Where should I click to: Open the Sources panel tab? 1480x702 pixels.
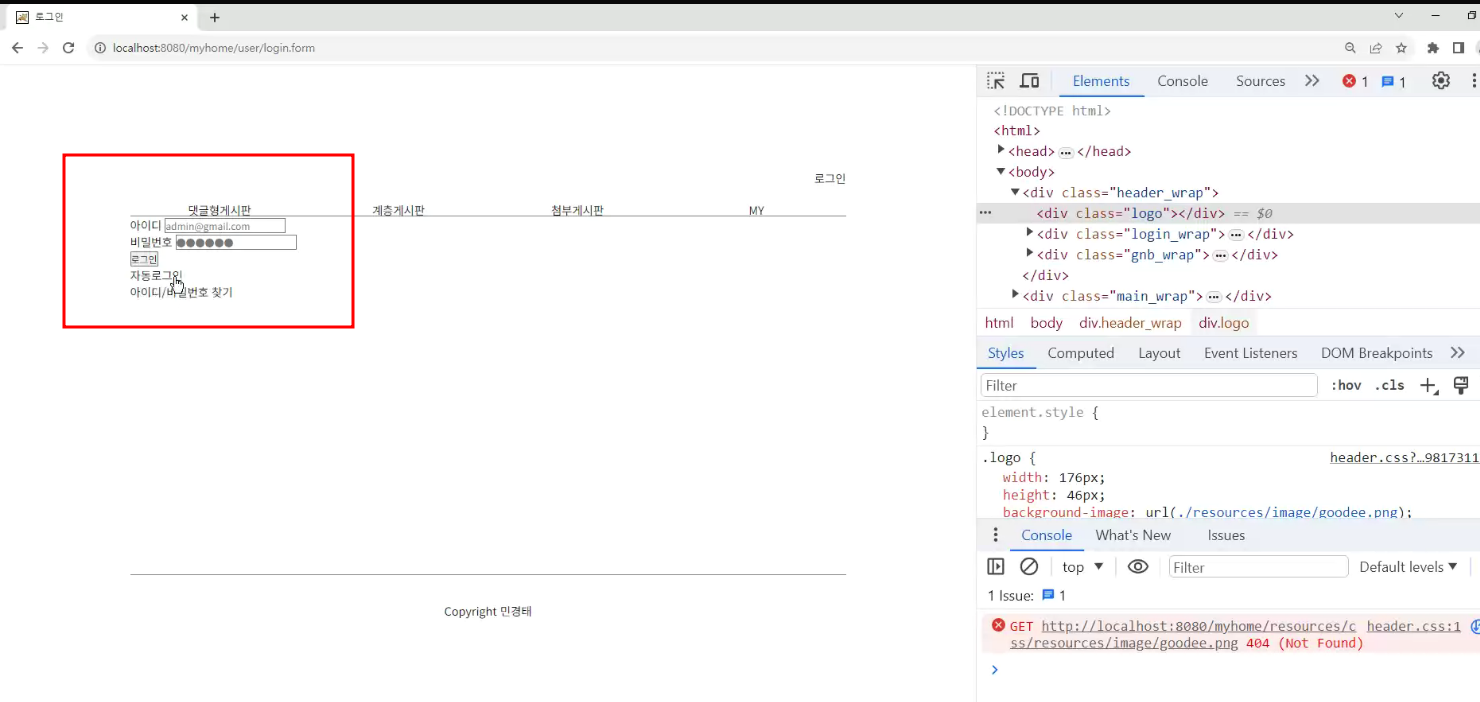(1260, 82)
